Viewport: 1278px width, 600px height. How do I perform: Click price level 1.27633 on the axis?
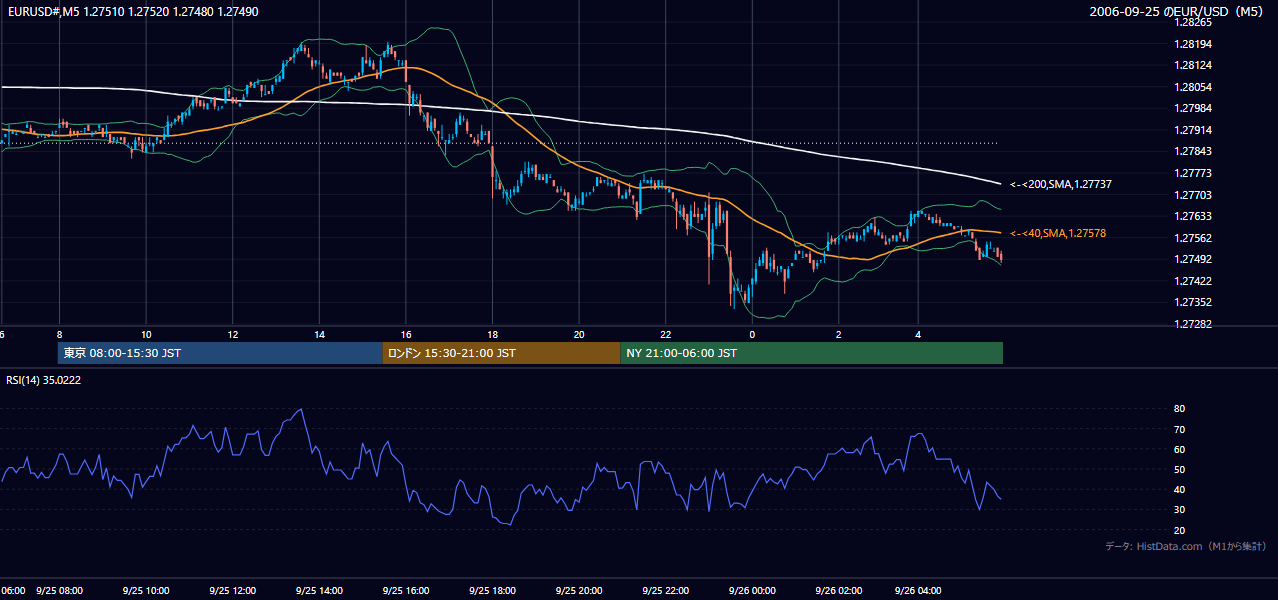(1193, 216)
